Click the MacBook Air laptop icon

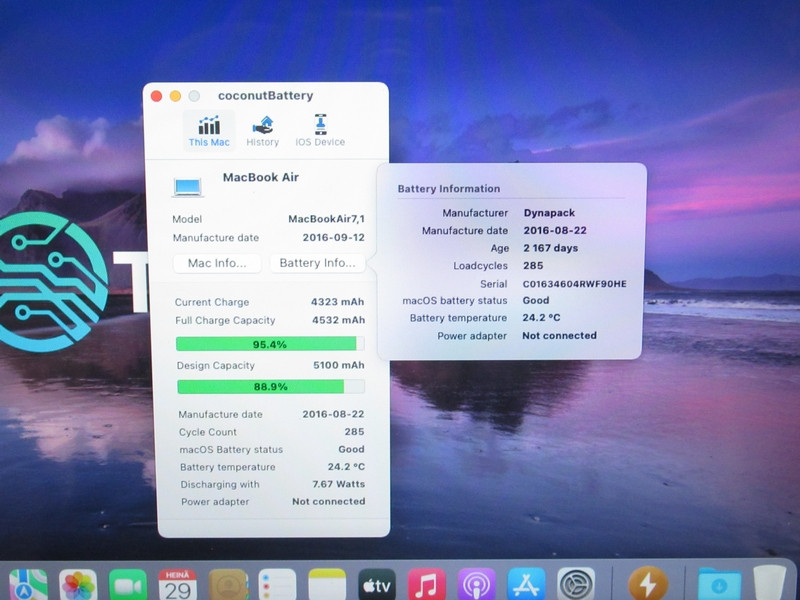(x=188, y=187)
